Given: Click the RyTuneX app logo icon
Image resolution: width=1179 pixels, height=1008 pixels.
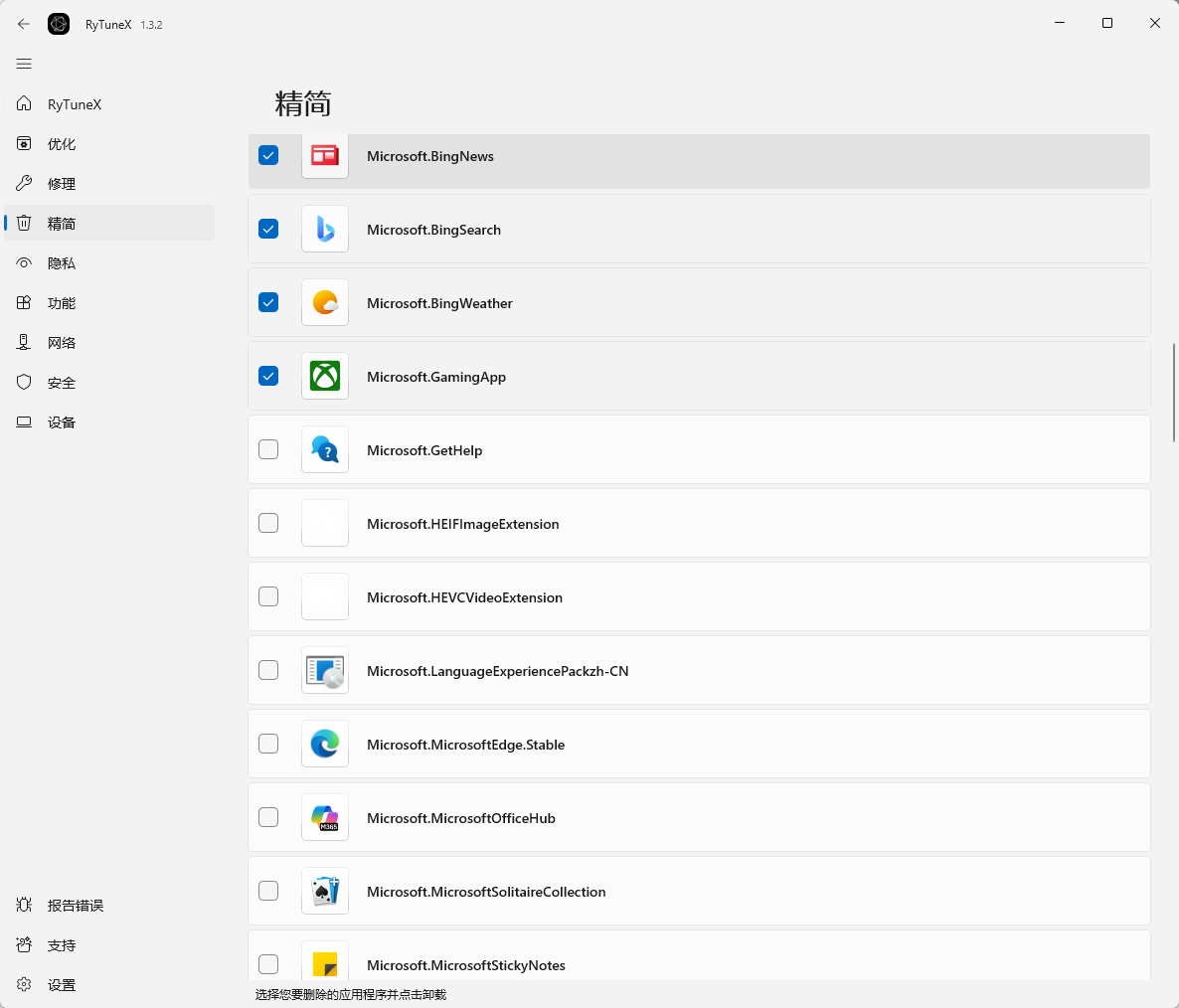Looking at the screenshot, I should [59, 24].
